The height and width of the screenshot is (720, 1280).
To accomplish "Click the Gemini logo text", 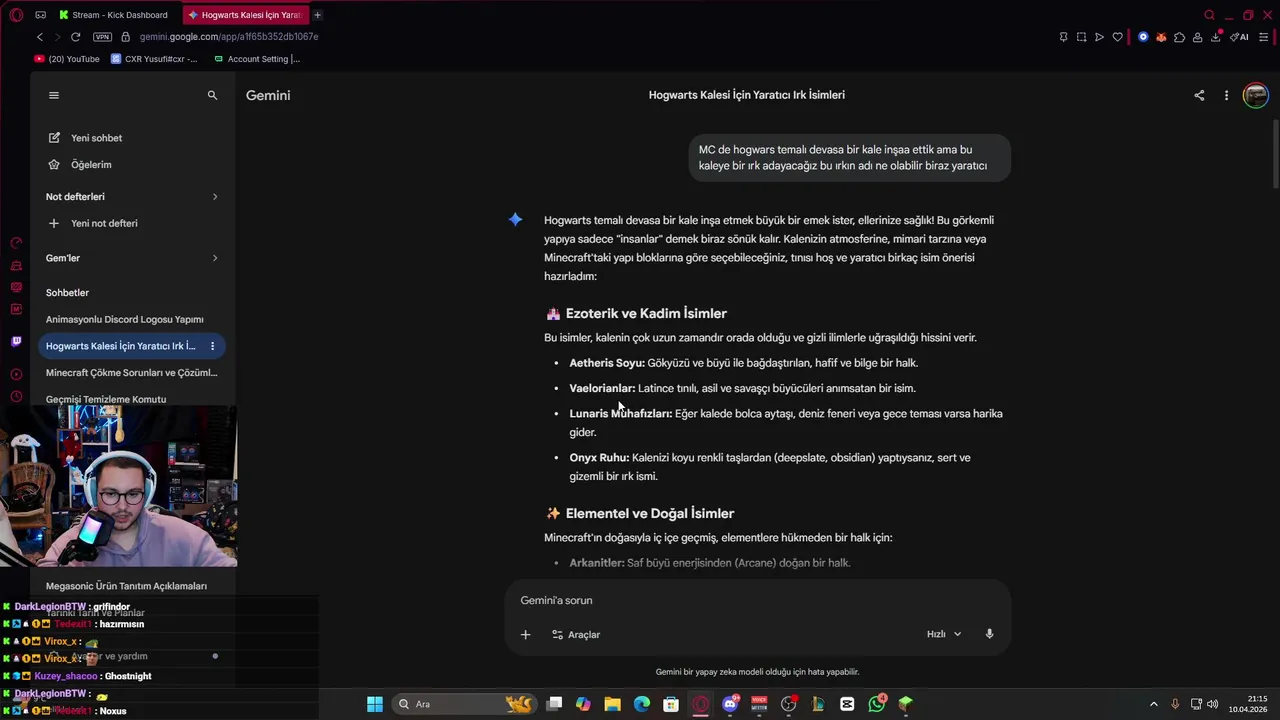I will click(x=268, y=95).
